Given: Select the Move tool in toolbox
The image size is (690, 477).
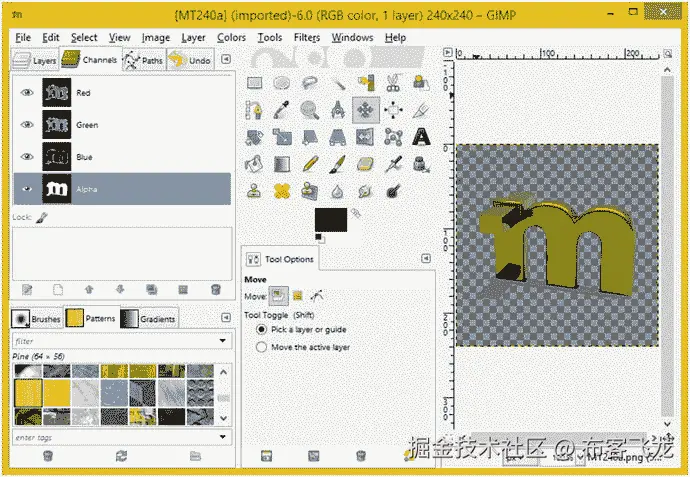Looking at the screenshot, I should (366, 110).
